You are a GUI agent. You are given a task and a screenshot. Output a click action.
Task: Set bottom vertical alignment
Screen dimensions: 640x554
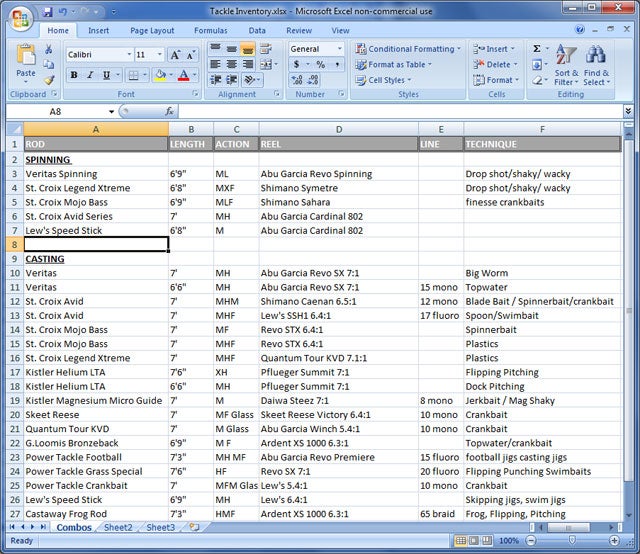pyautogui.click(x=248, y=49)
